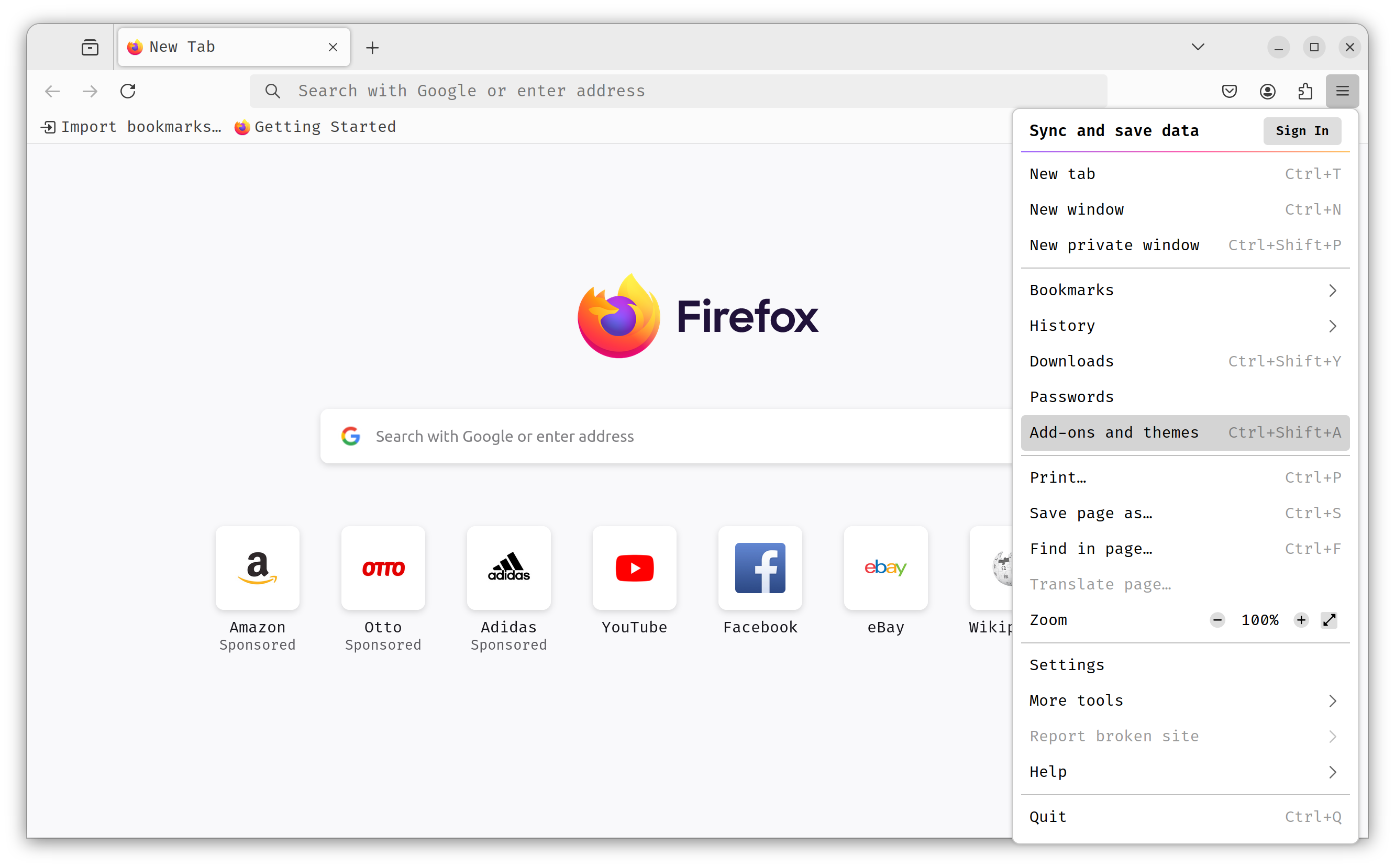Open Settings from the menu
Screen dimensions: 1395x868
(x=1185, y=665)
